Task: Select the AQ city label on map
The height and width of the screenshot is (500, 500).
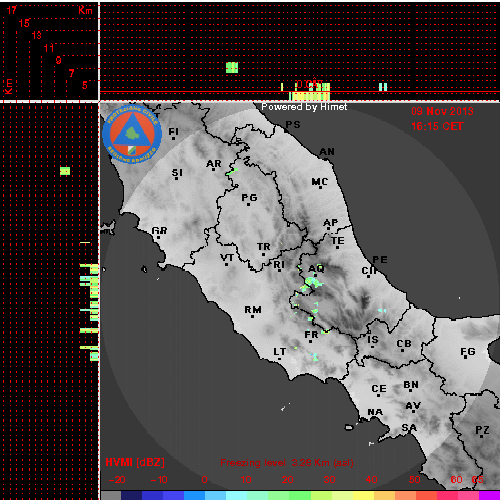Action: tap(316, 268)
